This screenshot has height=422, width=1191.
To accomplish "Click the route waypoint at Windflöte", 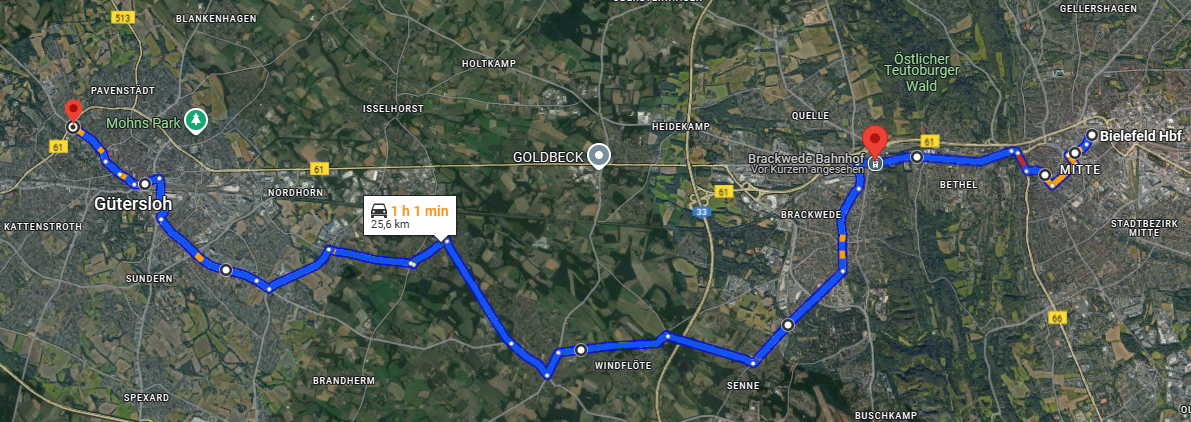I will pyautogui.click(x=581, y=350).
